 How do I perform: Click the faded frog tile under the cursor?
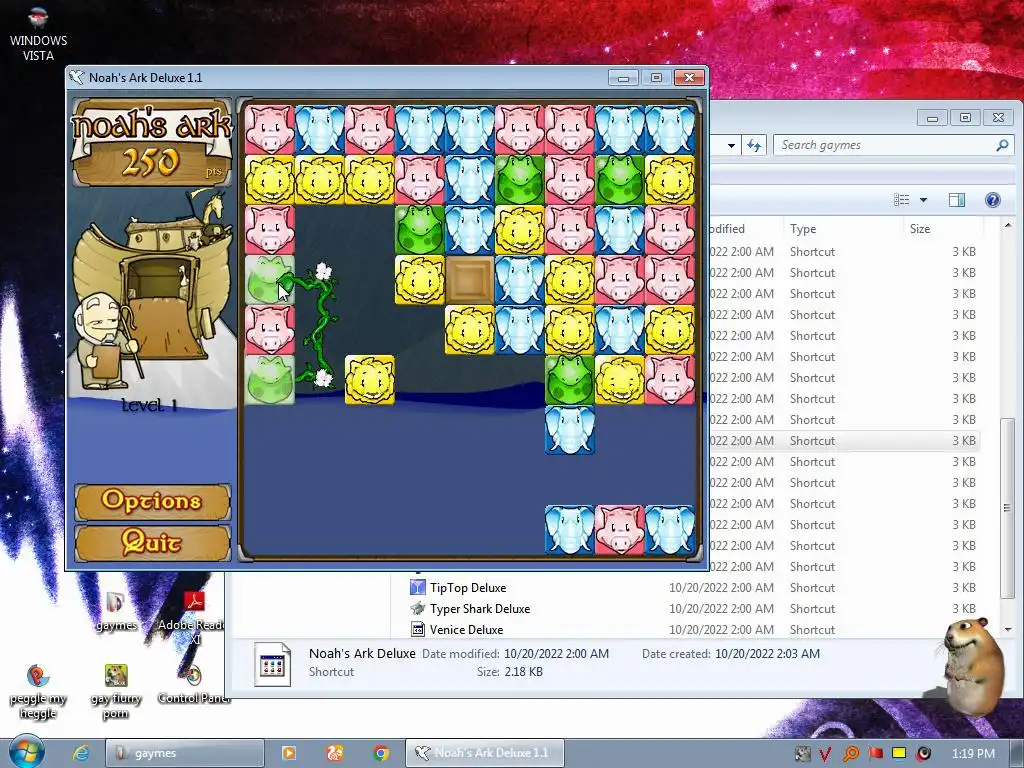[x=270, y=280]
